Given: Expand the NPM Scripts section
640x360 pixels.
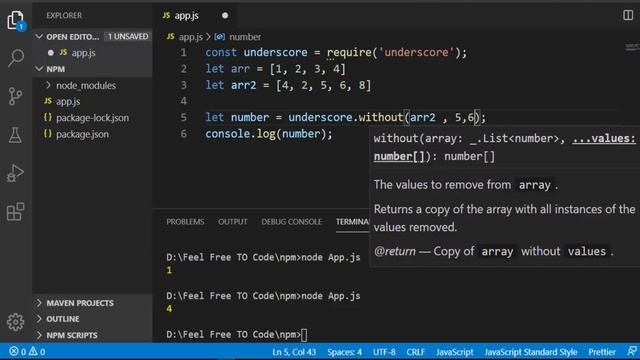Looking at the screenshot, I should click(39, 335).
